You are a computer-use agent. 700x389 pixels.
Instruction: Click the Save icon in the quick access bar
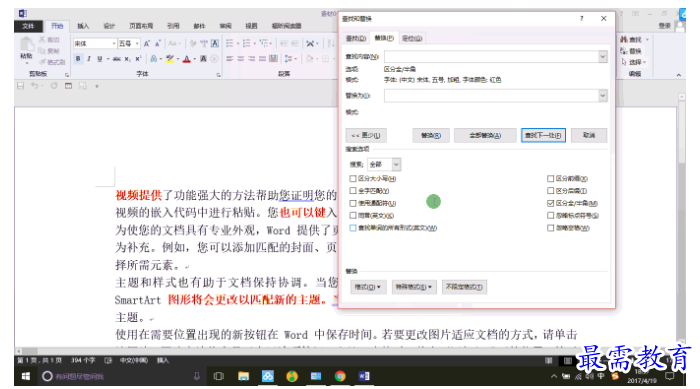coord(21,86)
